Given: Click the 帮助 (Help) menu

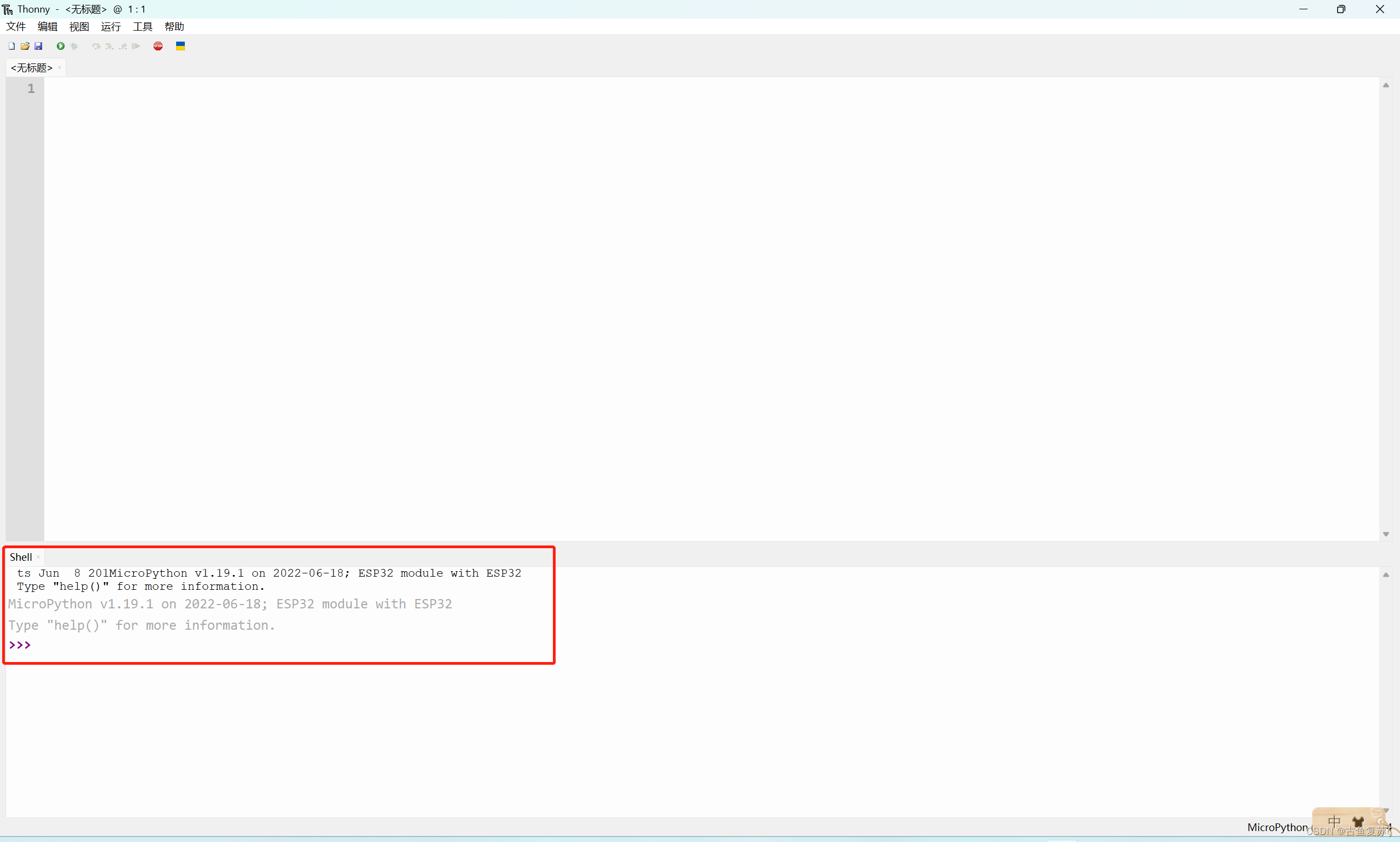Looking at the screenshot, I should [x=174, y=26].
